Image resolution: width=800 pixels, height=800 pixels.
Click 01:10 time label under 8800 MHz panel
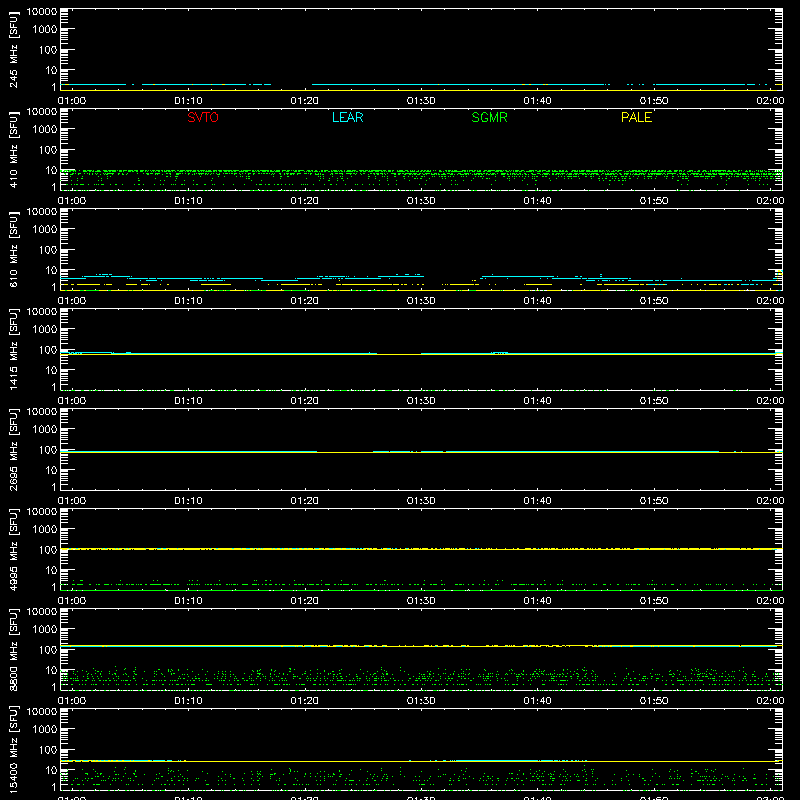[188, 701]
